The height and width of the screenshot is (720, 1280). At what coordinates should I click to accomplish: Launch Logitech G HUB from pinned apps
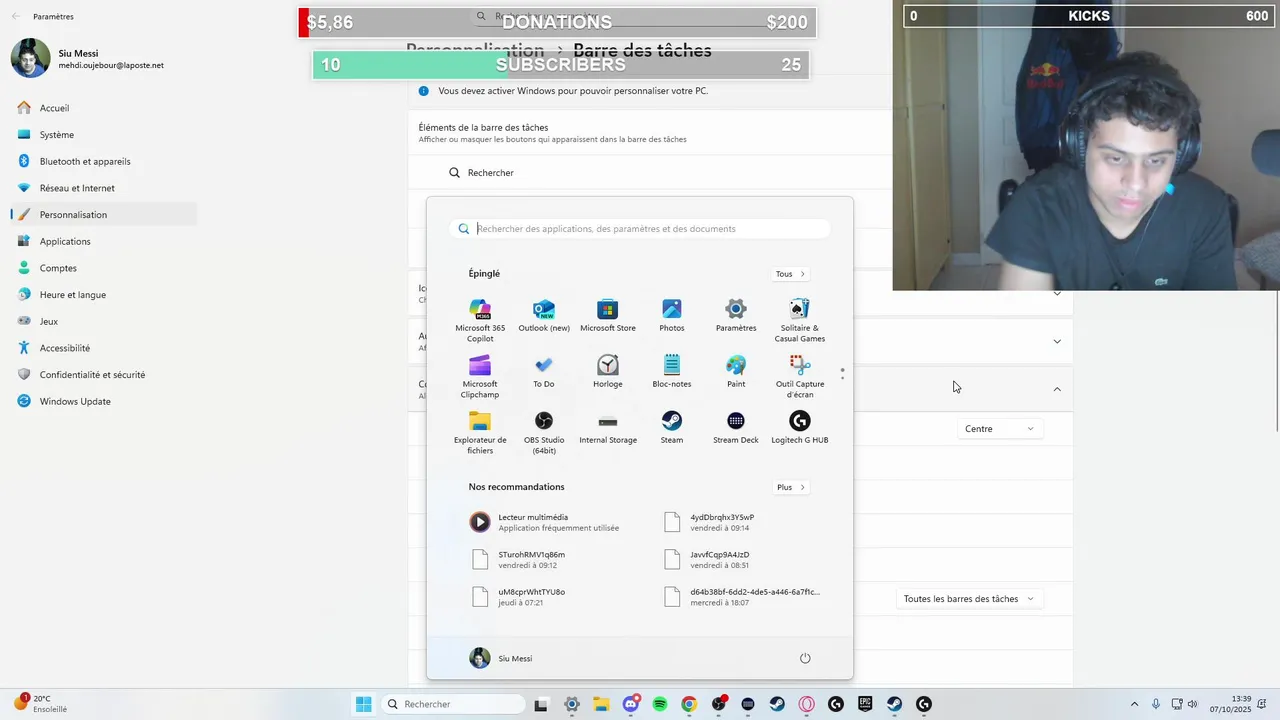(x=800, y=428)
